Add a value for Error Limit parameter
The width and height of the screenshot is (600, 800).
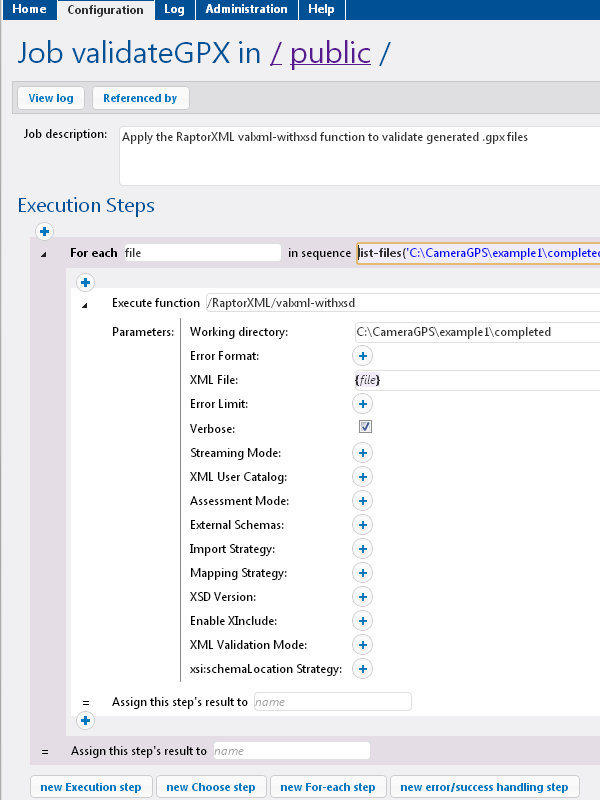click(x=363, y=404)
